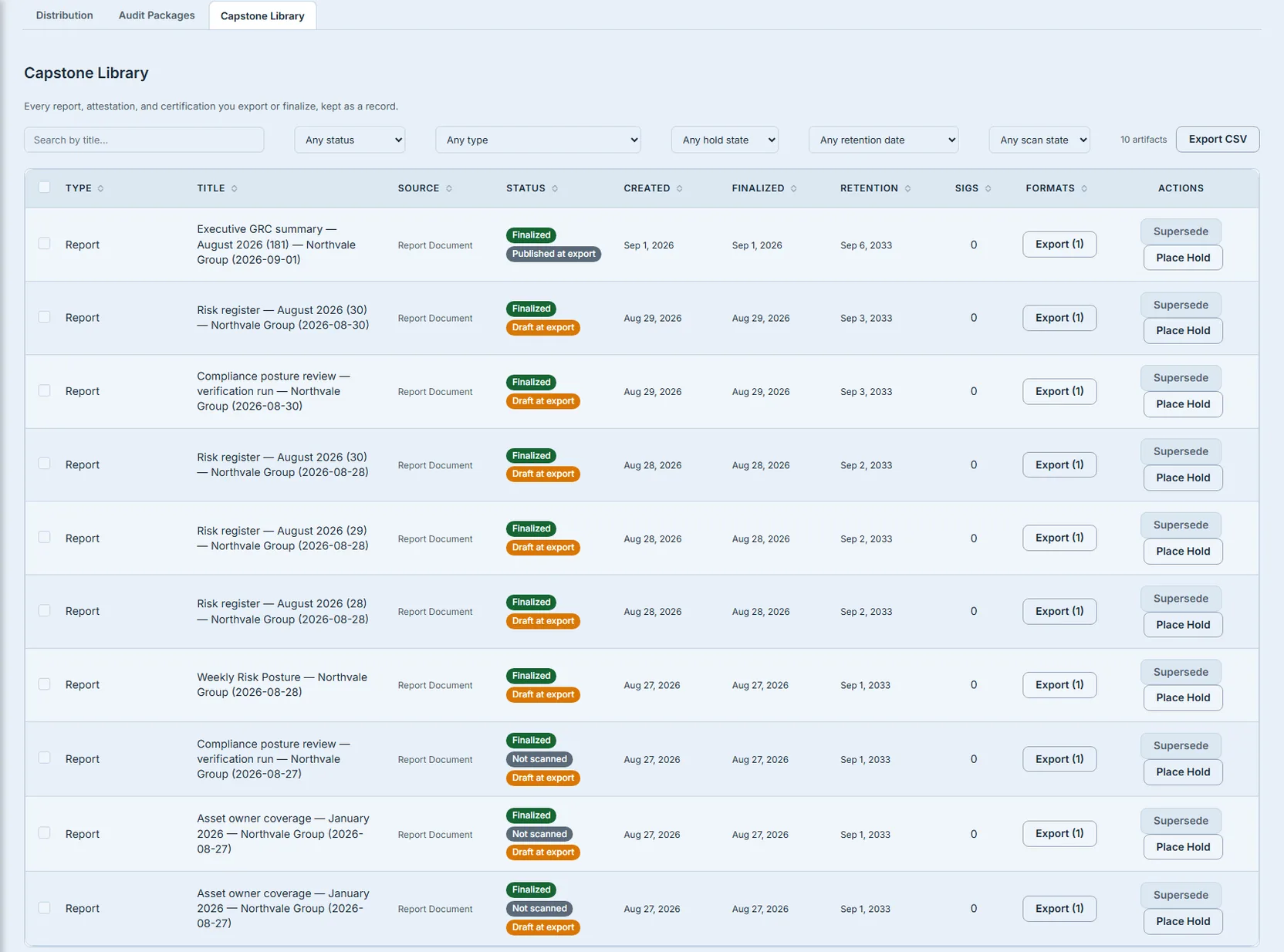Tick the checkbox for Risk register August 2026 (29)

[45, 537]
